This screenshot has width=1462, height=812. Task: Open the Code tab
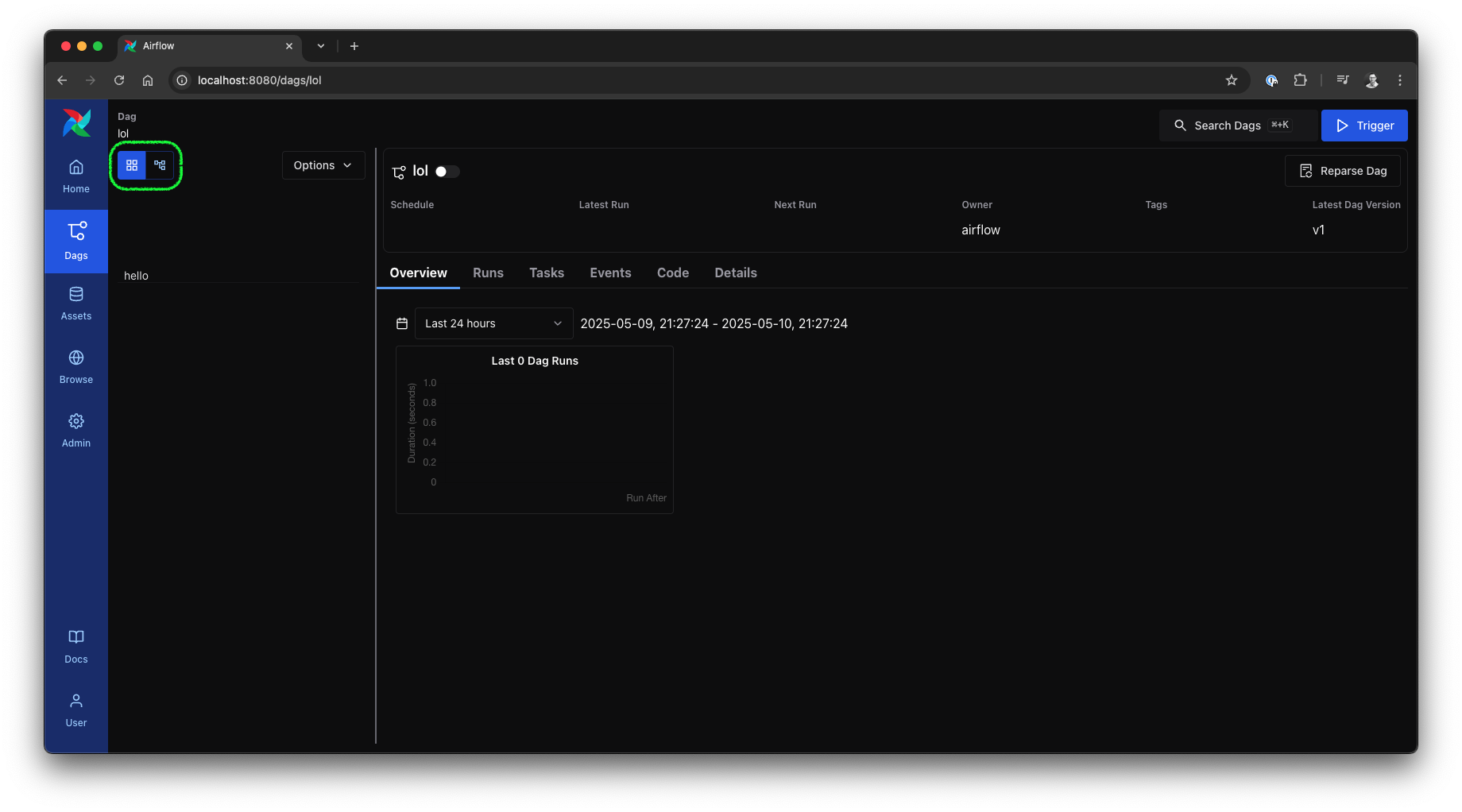pyautogui.click(x=672, y=273)
